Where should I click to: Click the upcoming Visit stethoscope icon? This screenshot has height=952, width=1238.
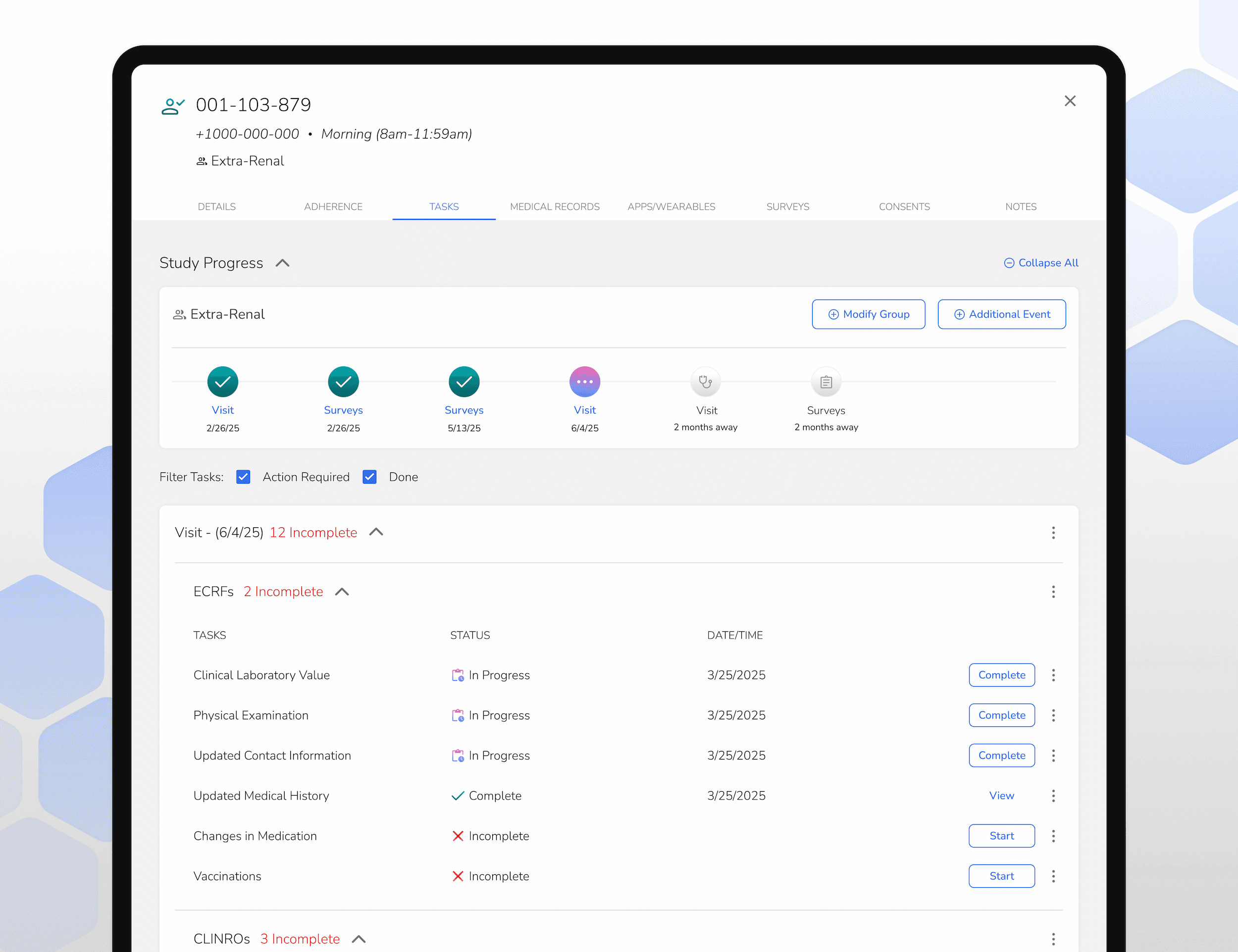click(x=705, y=381)
